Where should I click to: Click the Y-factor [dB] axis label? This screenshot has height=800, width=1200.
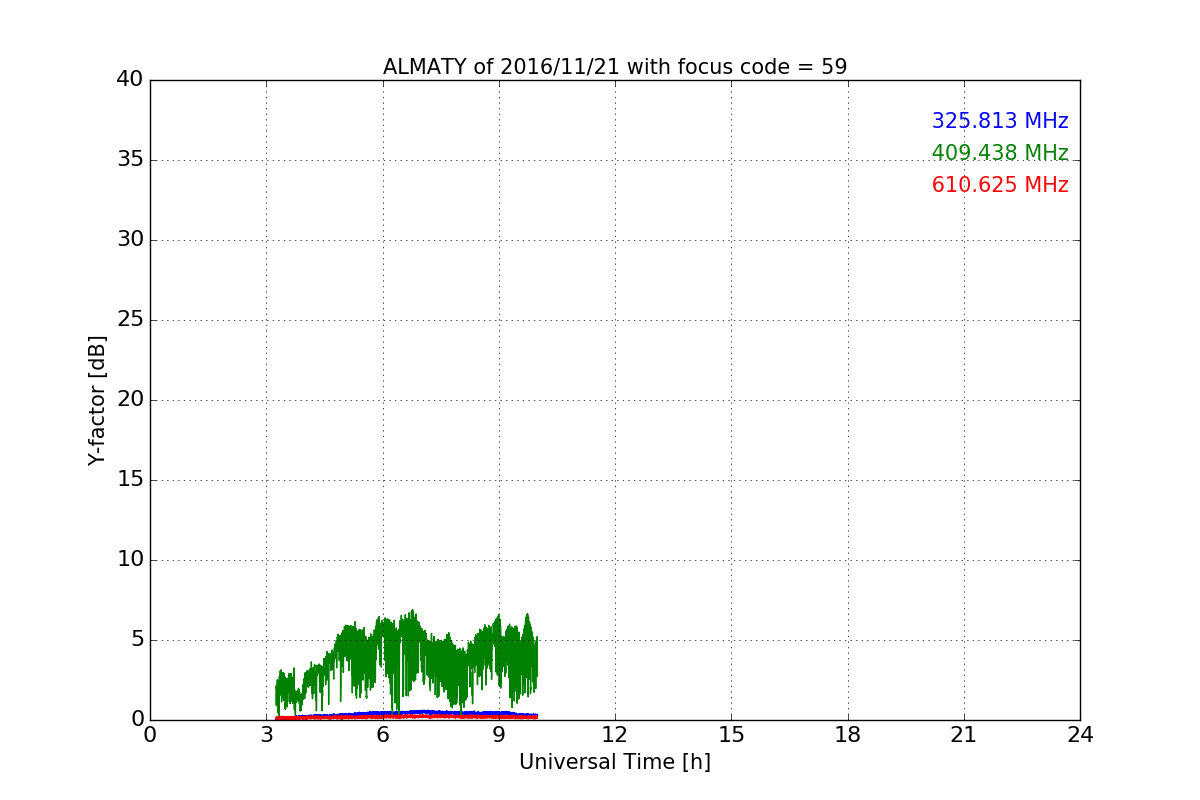pyautogui.click(x=97, y=400)
